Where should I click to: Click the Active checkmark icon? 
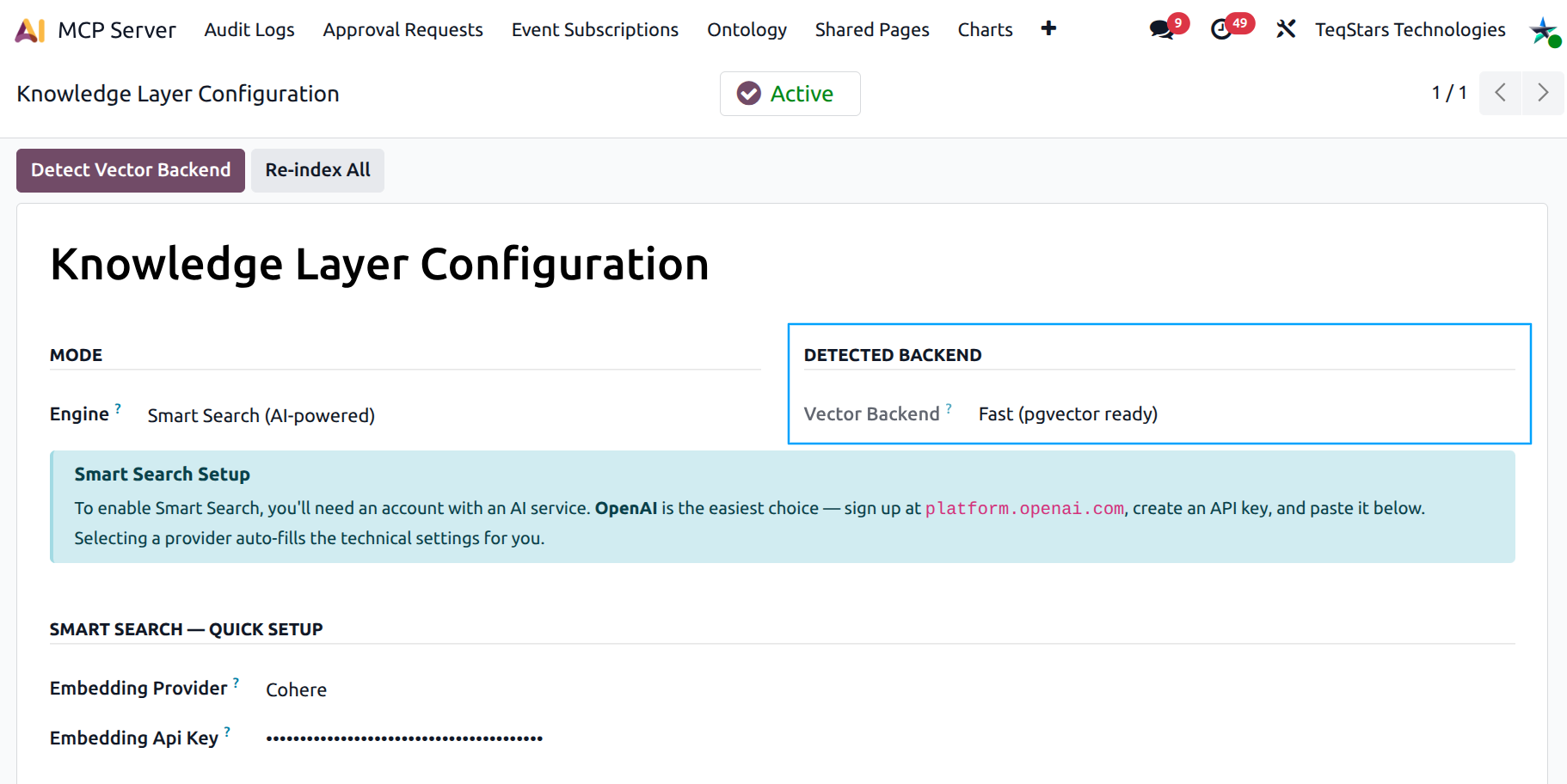click(749, 94)
